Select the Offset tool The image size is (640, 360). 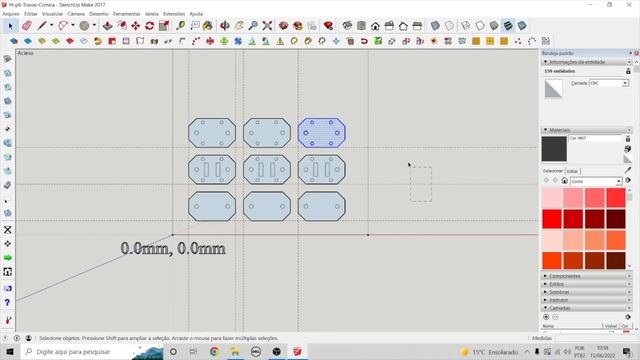pos(121,26)
